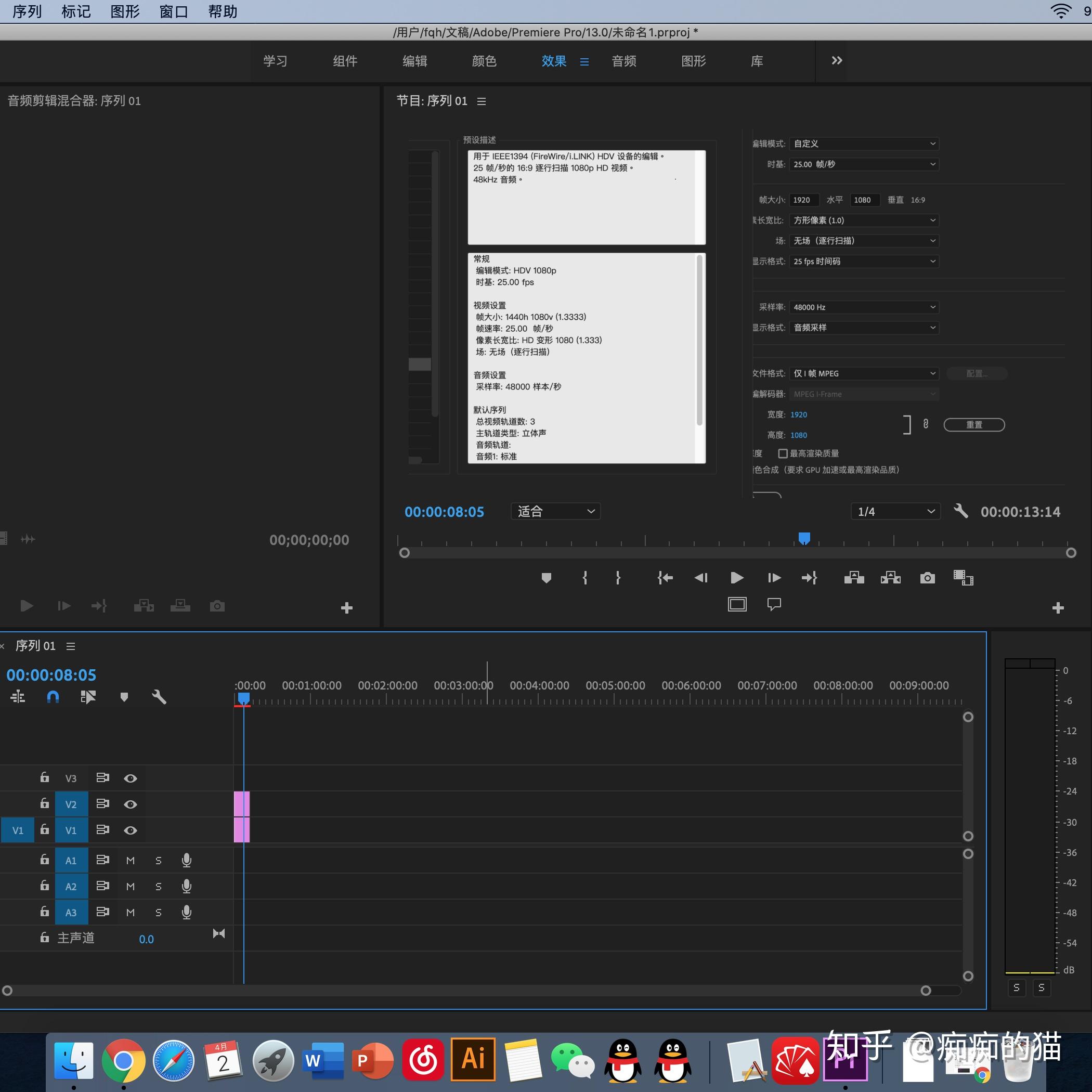This screenshot has width=1092, height=1092.
Task: Step back one frame in program monitor
Action: (x=701, y=578)
